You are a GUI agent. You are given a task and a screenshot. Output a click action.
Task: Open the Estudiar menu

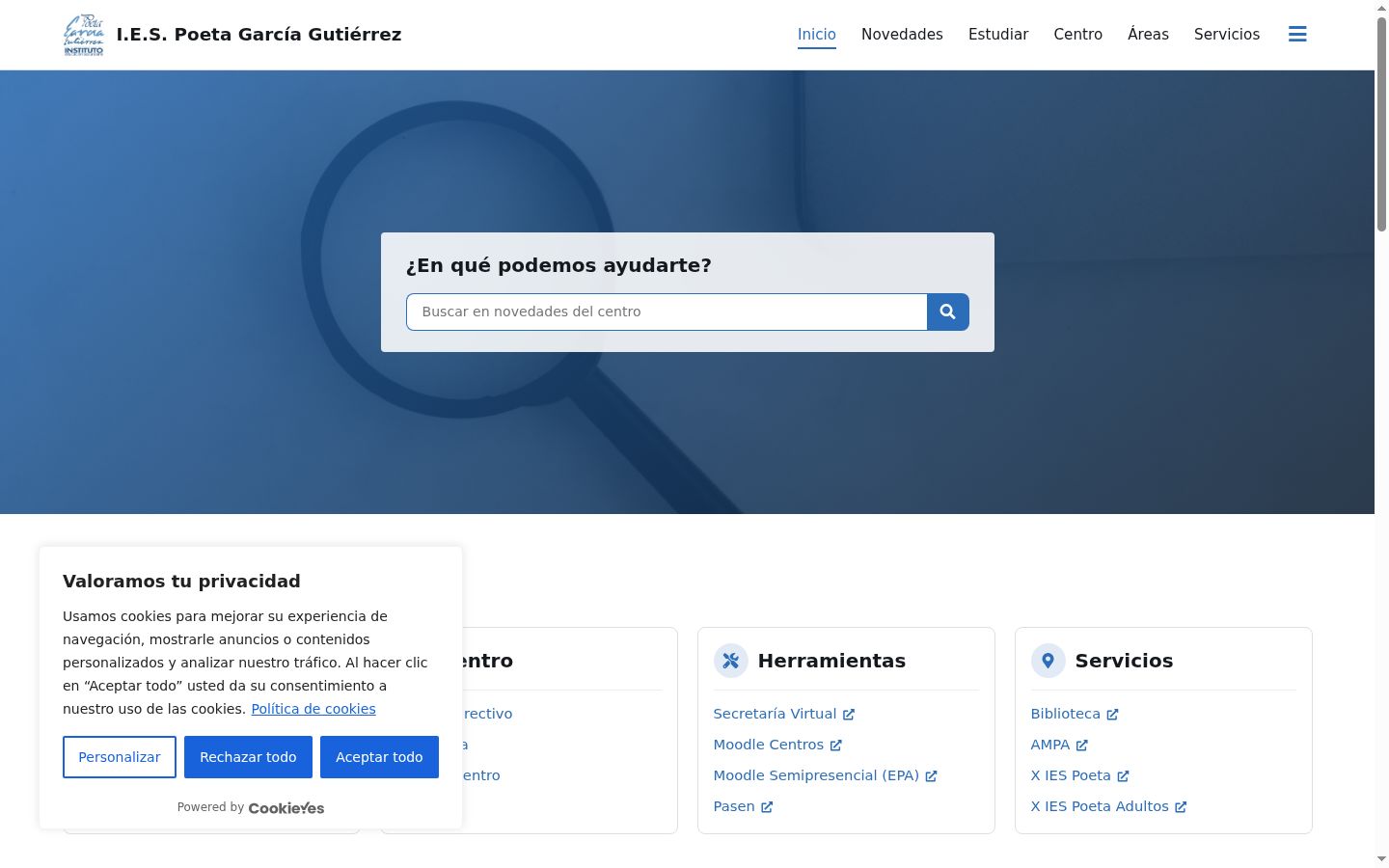tap(998, 35)
